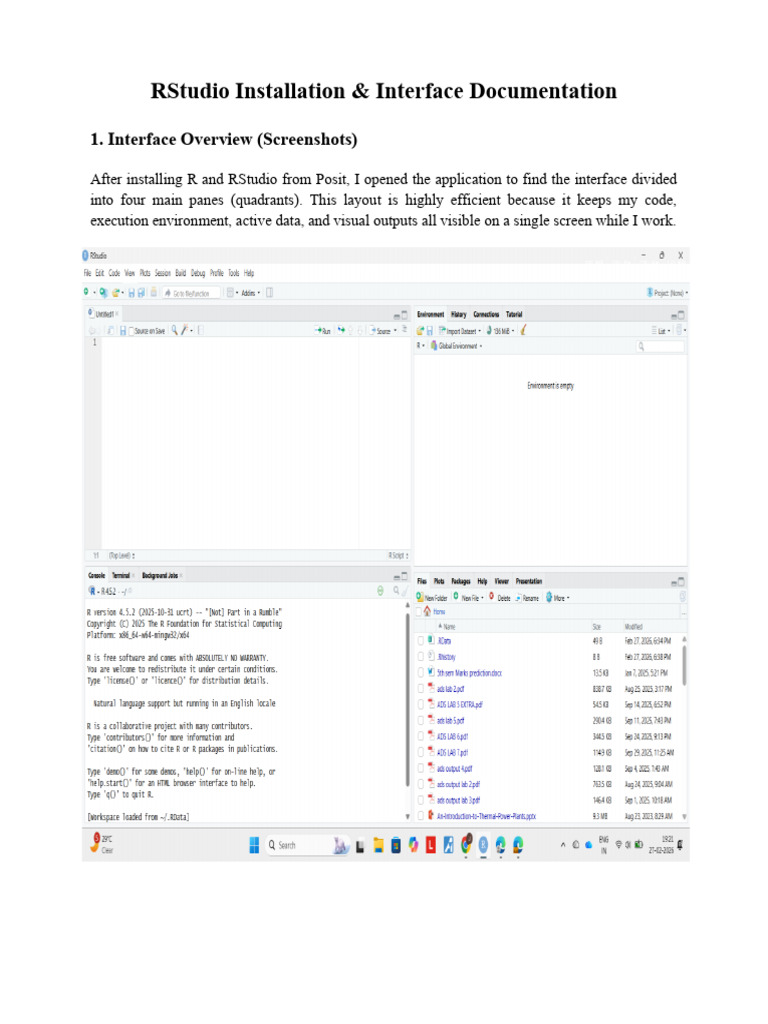Check the box for 5th sem Marks prediction.docx
Viewport: 768px width, 1024px height.
click(421, 672)
